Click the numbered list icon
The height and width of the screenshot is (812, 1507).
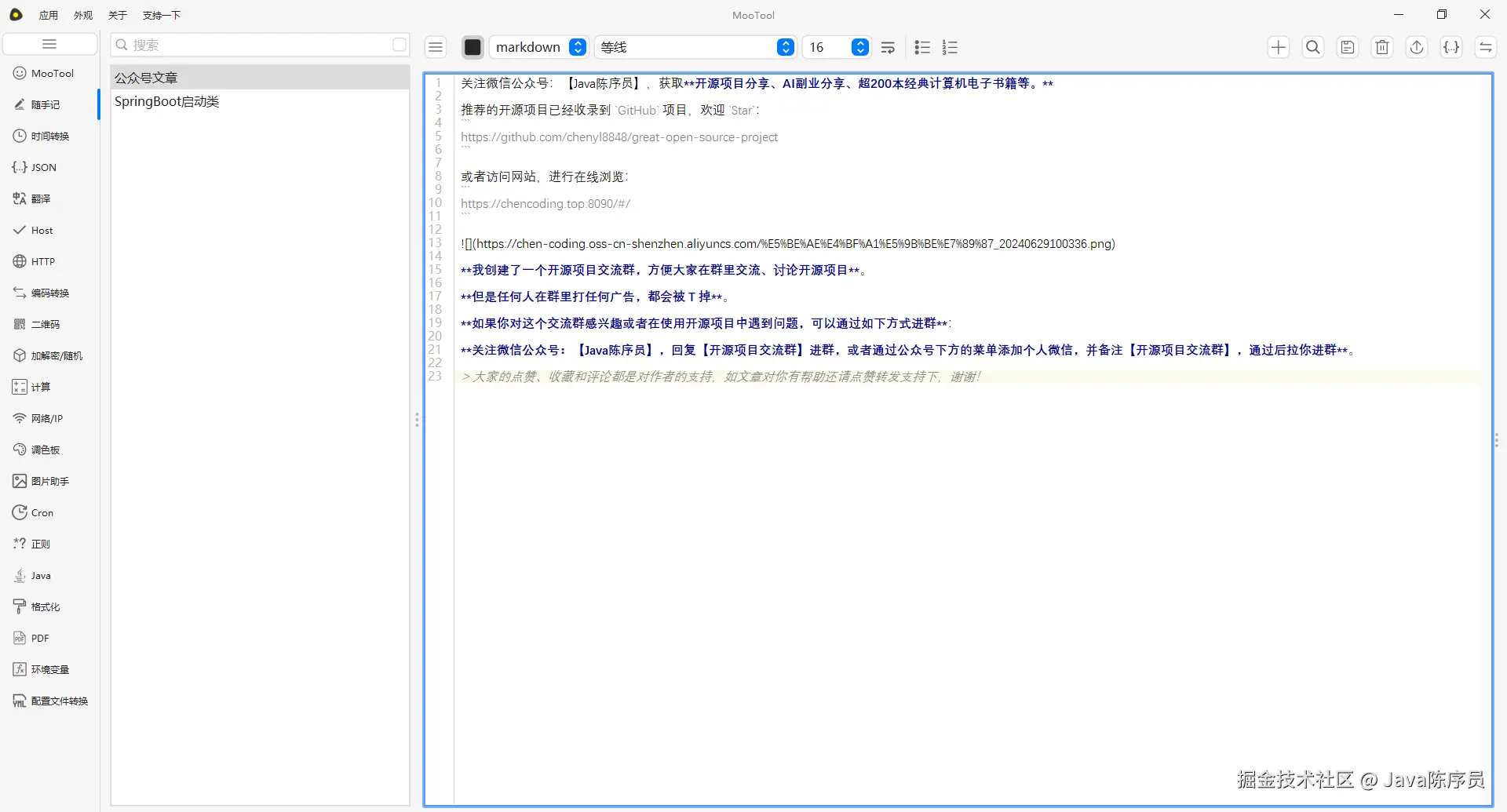pyautogui.click(x=950, y=47)
